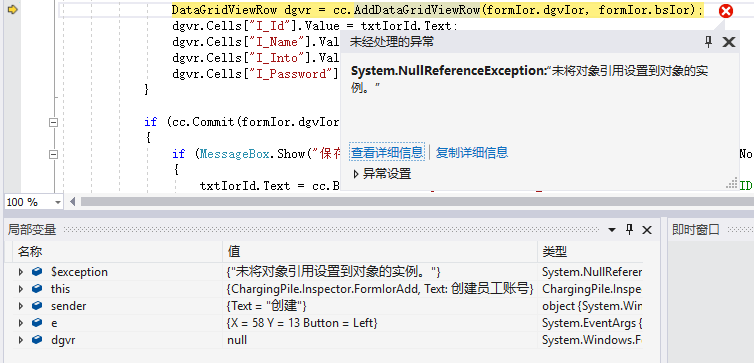754x363 pixels.
Task: Click the 查看详细信息 link
Action: 388,153
